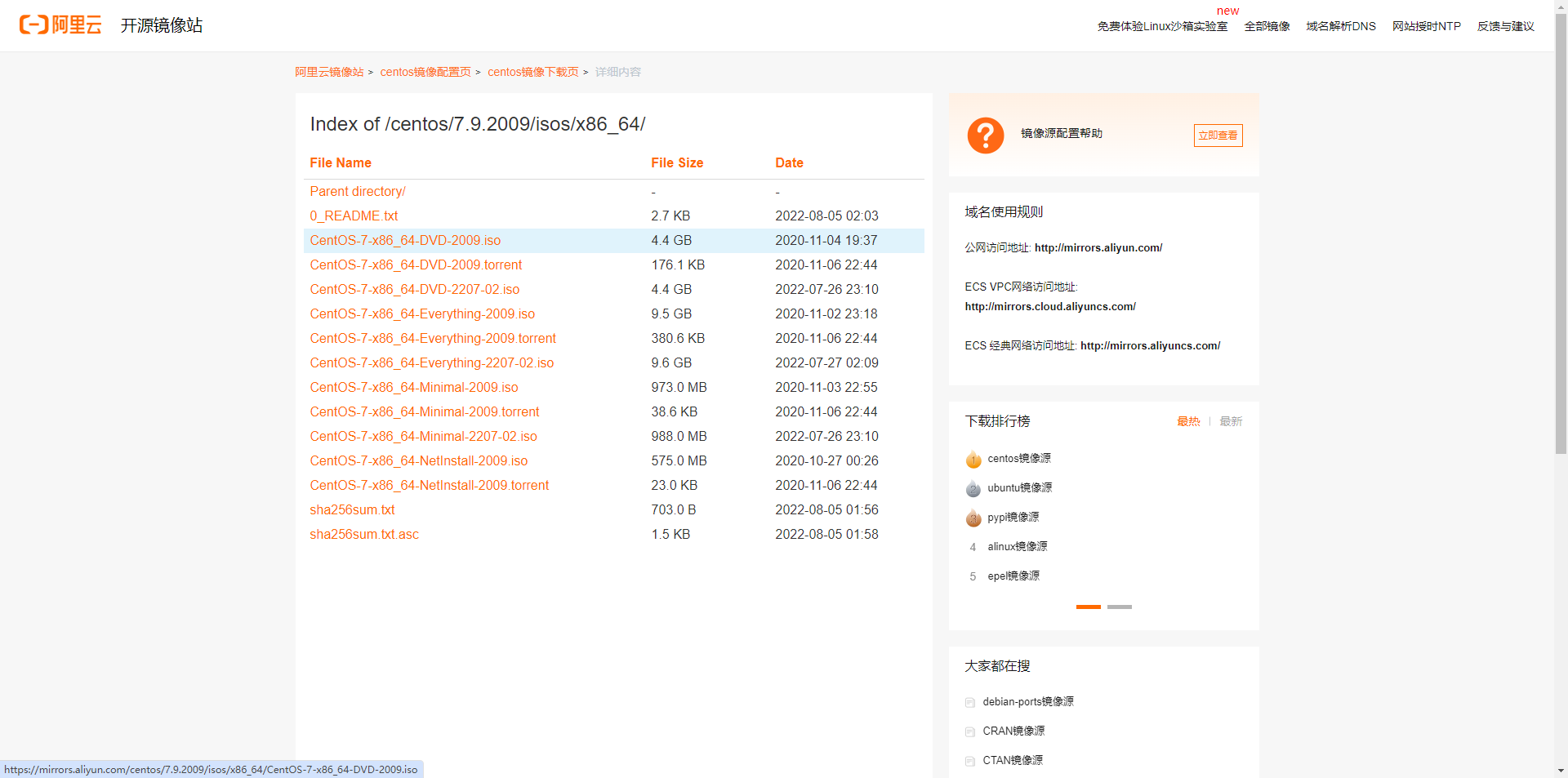Open Parent directory/ link
The image size is (1568, 778).
tap(358, 191)
